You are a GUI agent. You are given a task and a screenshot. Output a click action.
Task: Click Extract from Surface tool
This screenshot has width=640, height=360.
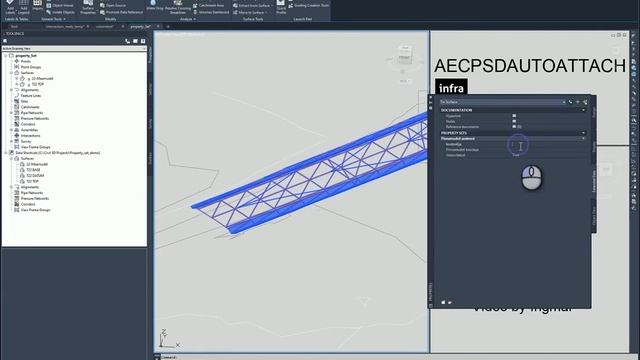pyautogui.click(x=253, y=6)
